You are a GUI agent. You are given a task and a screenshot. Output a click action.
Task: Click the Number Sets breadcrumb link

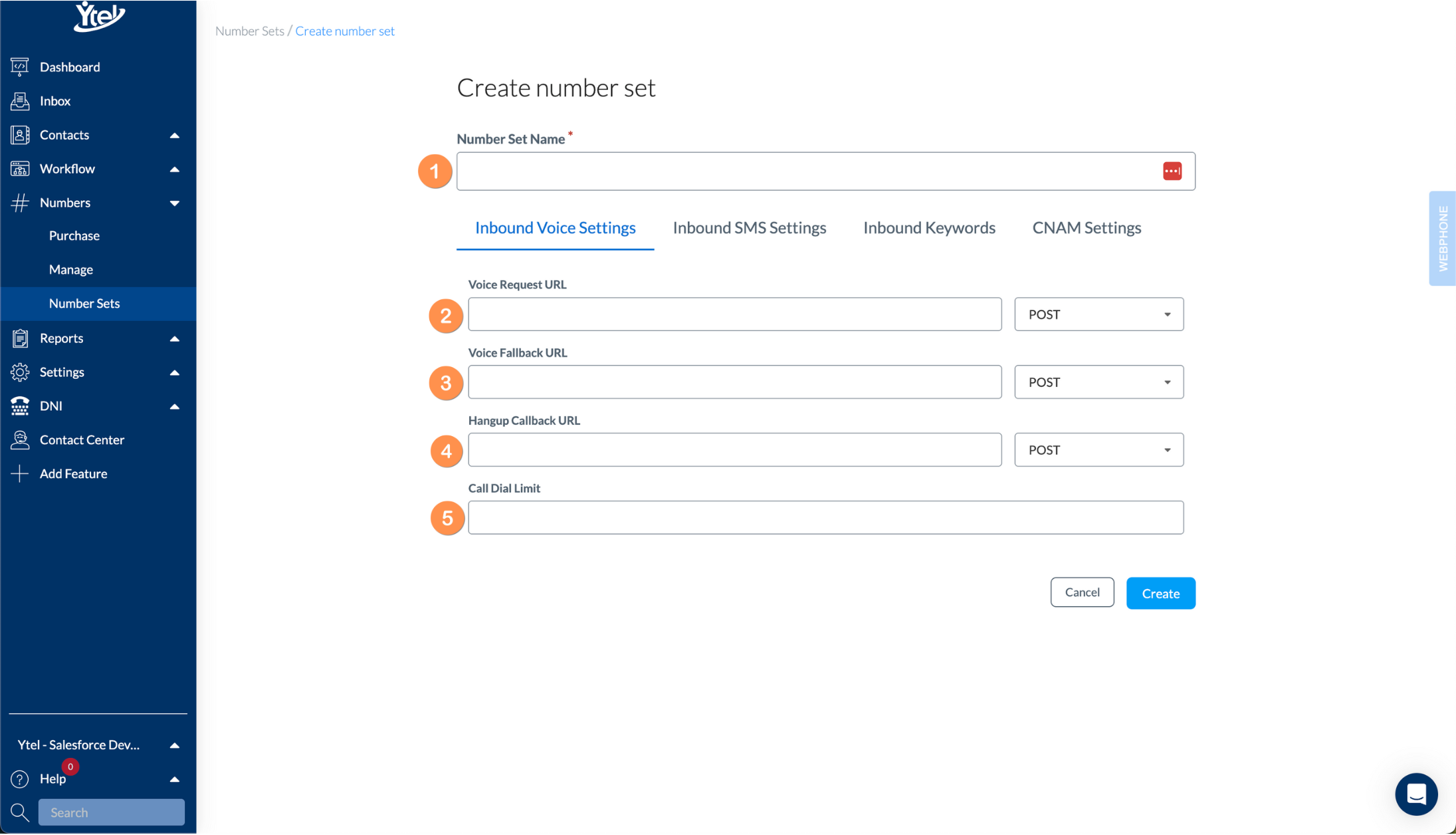(249, 31)
